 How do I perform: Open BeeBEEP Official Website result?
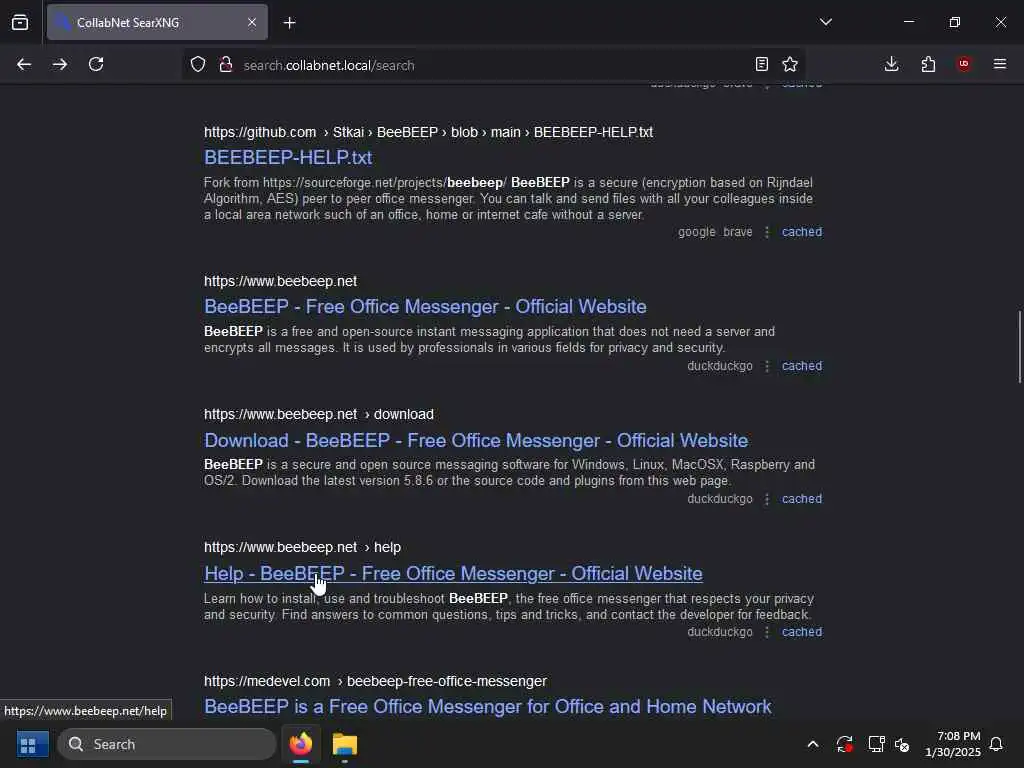(425, 306)
